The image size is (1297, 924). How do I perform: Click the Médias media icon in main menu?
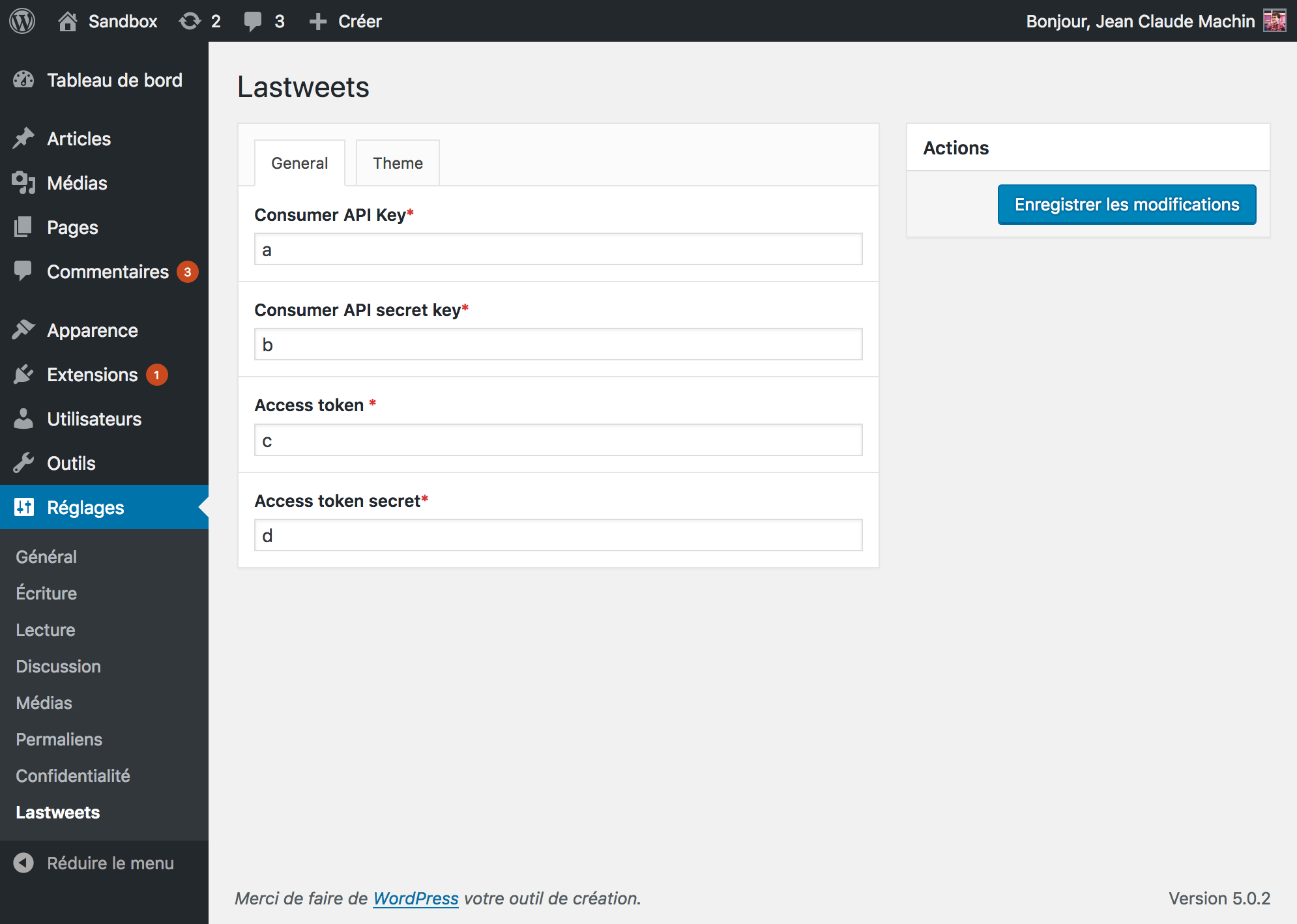click(x=23, y=182)
